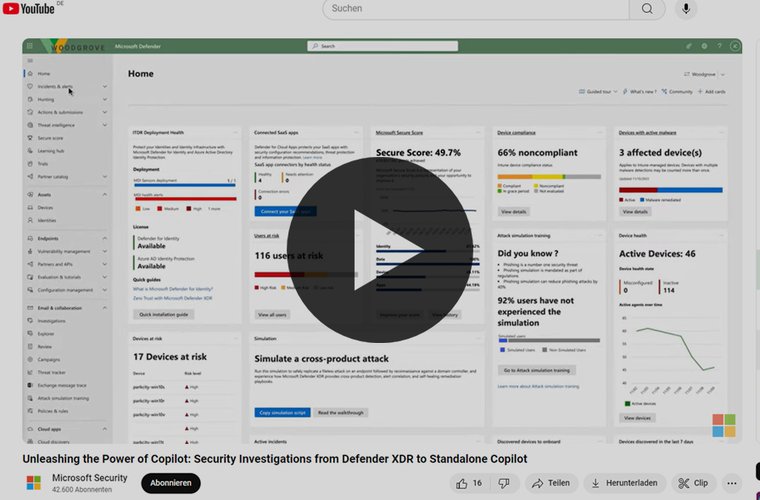Expand Vulnerability management in the sidebar
760x500 pixels.
point(105,251)
